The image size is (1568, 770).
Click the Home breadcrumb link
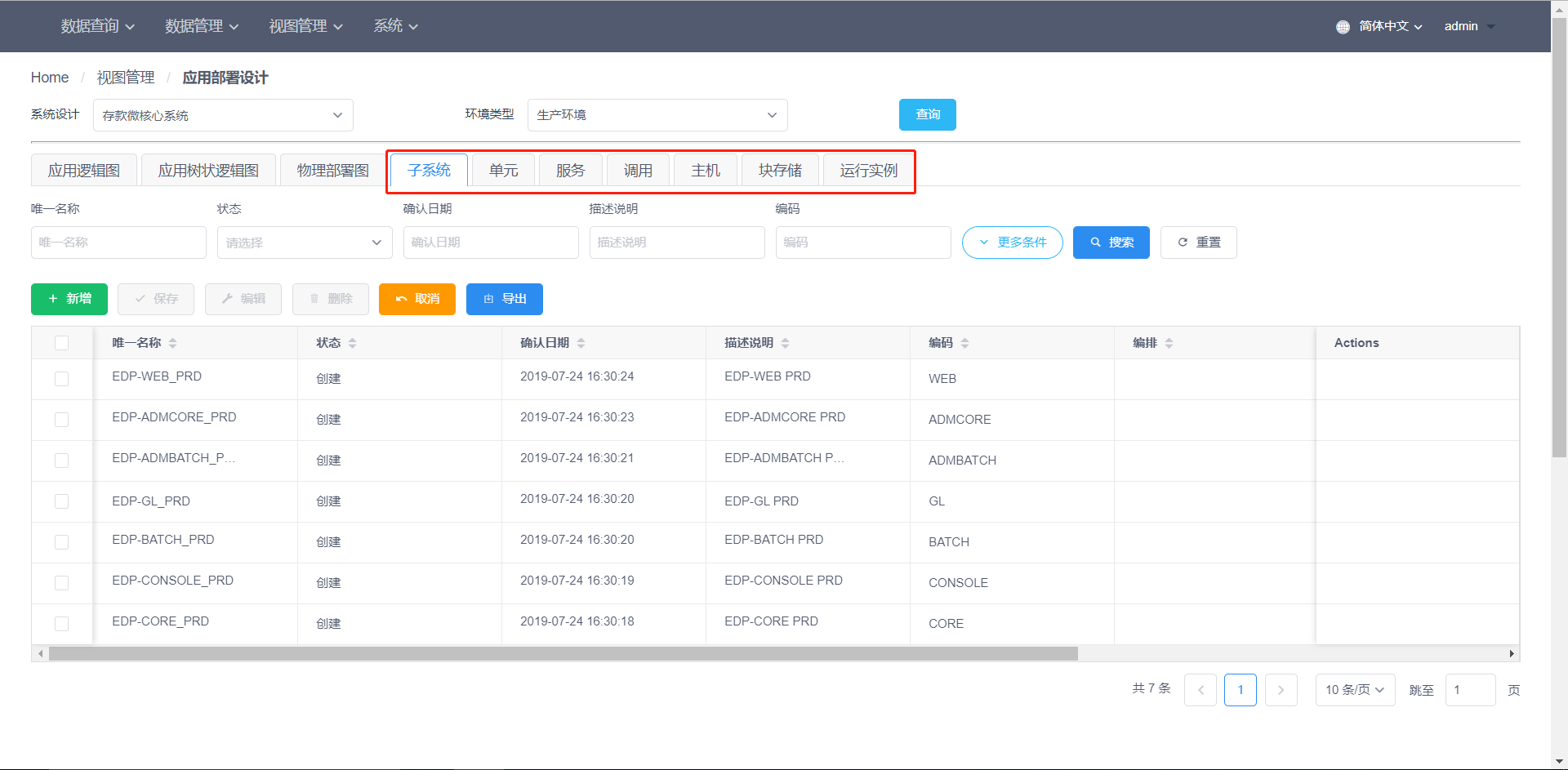click(50, 78)
